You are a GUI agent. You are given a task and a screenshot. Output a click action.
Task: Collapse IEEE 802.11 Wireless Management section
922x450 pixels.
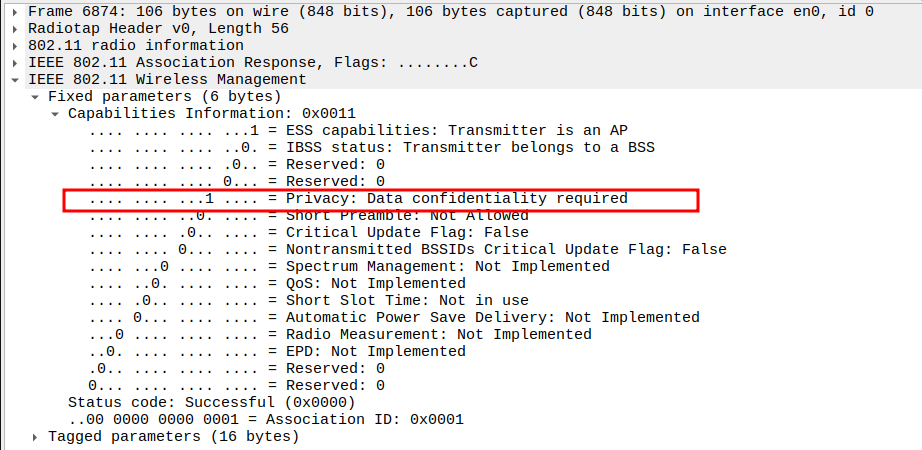15,80
